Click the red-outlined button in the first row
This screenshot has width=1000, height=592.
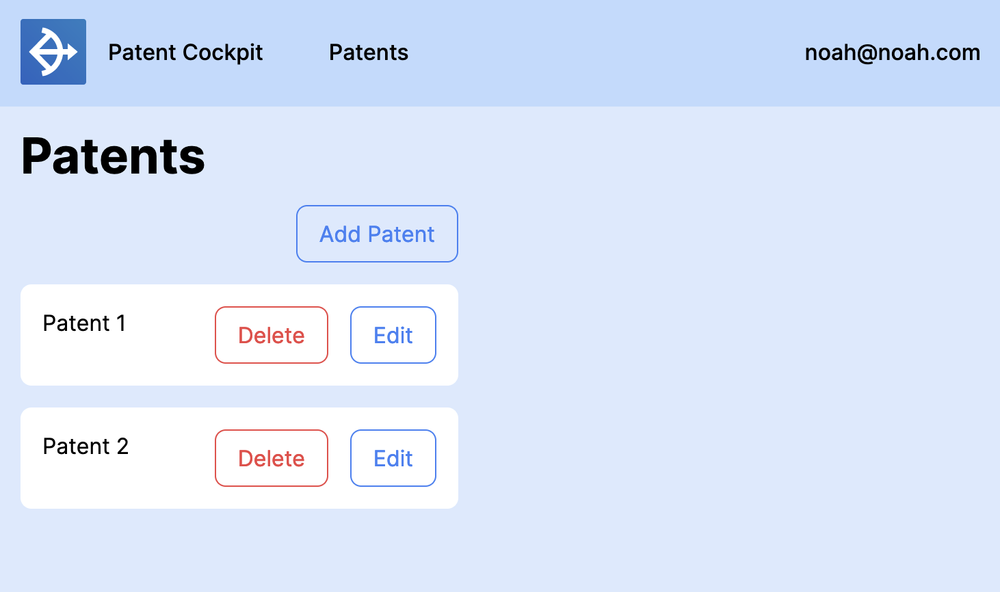click(x=271, y=335)
